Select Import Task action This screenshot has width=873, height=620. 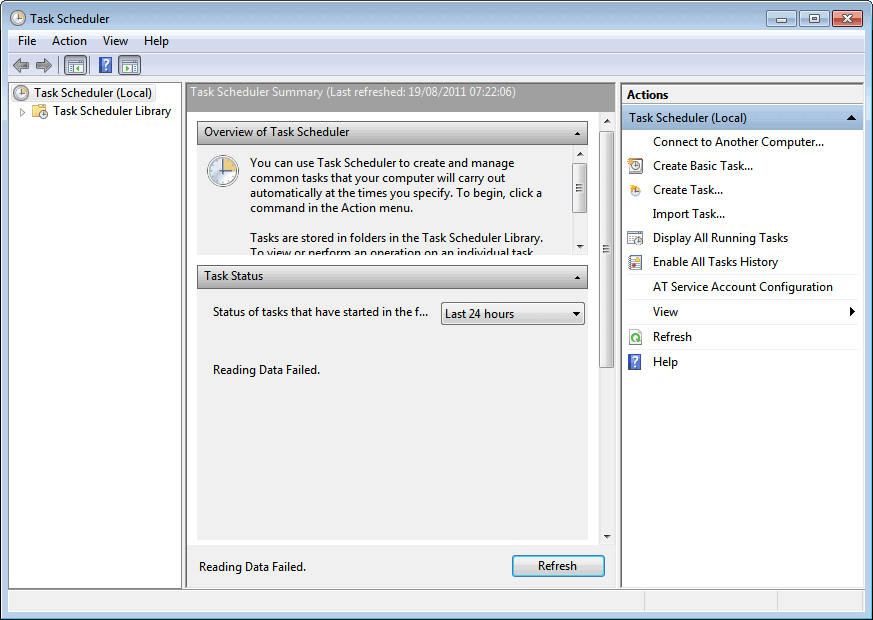tap(689, 214)
